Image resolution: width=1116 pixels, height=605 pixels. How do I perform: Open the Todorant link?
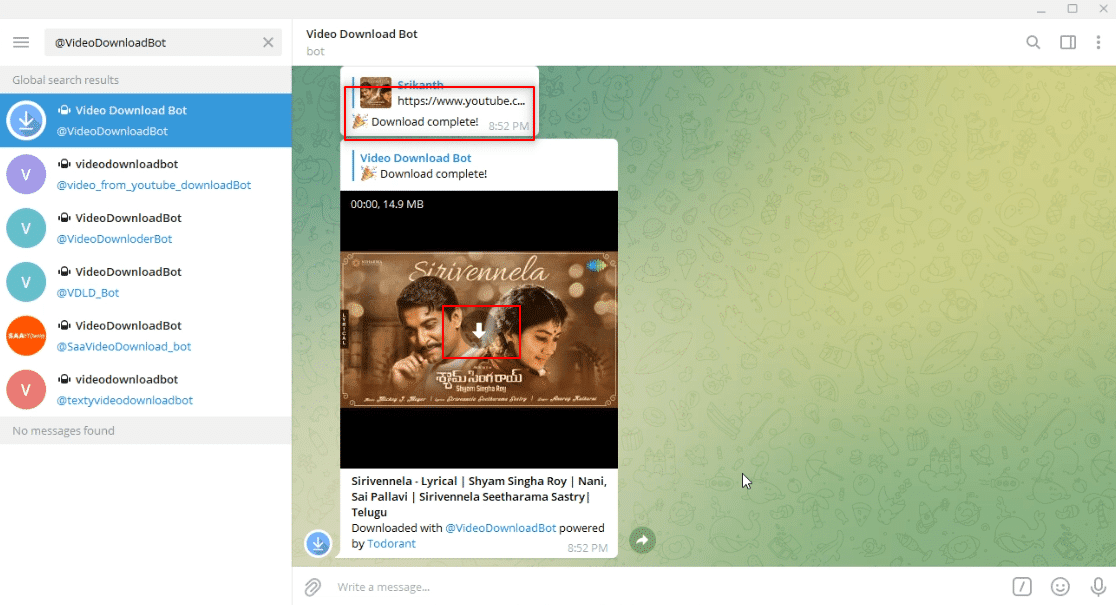coord(391,543)
